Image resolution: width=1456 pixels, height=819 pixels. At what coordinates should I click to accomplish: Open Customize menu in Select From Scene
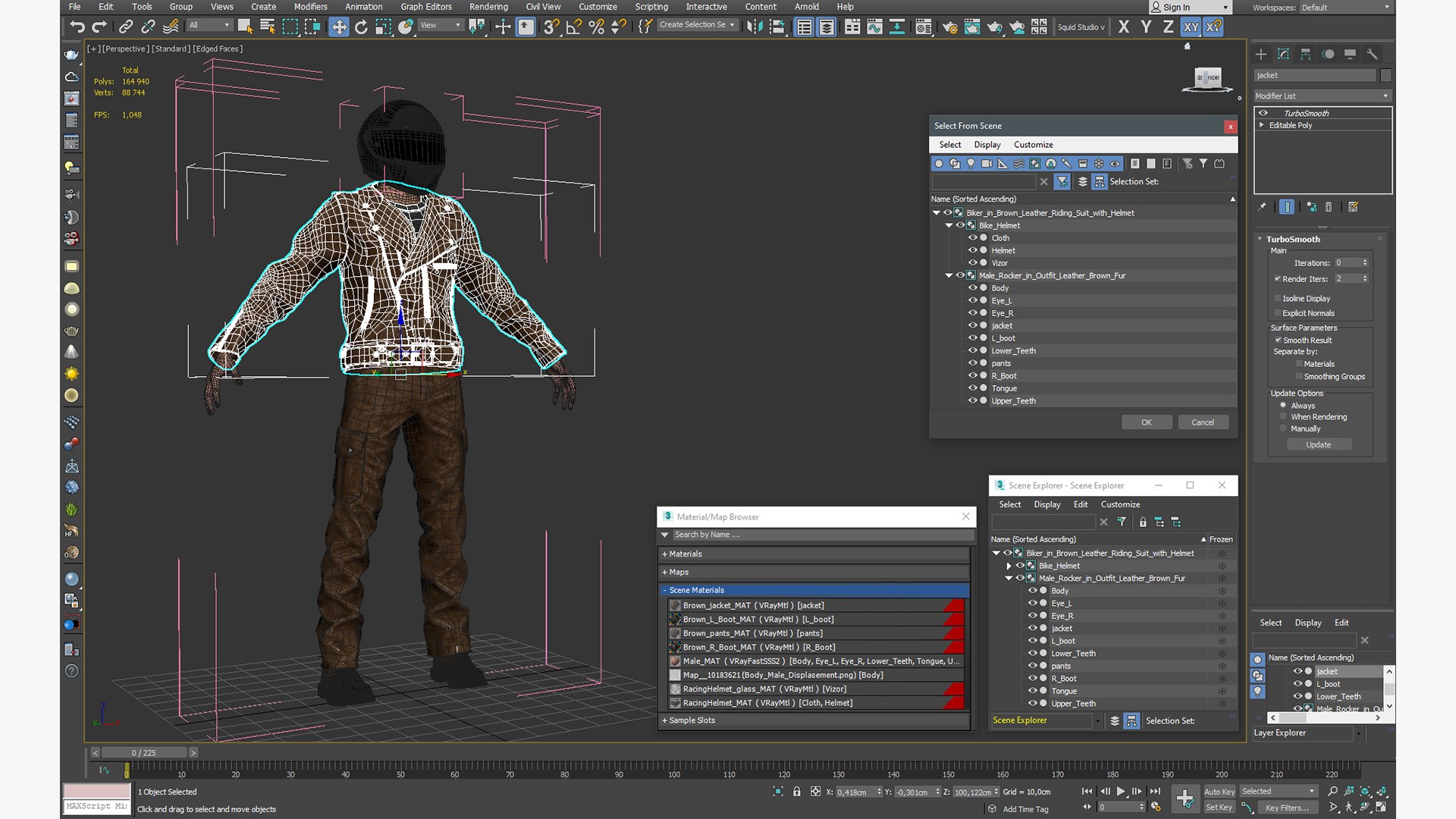(x=1033, y=145)
